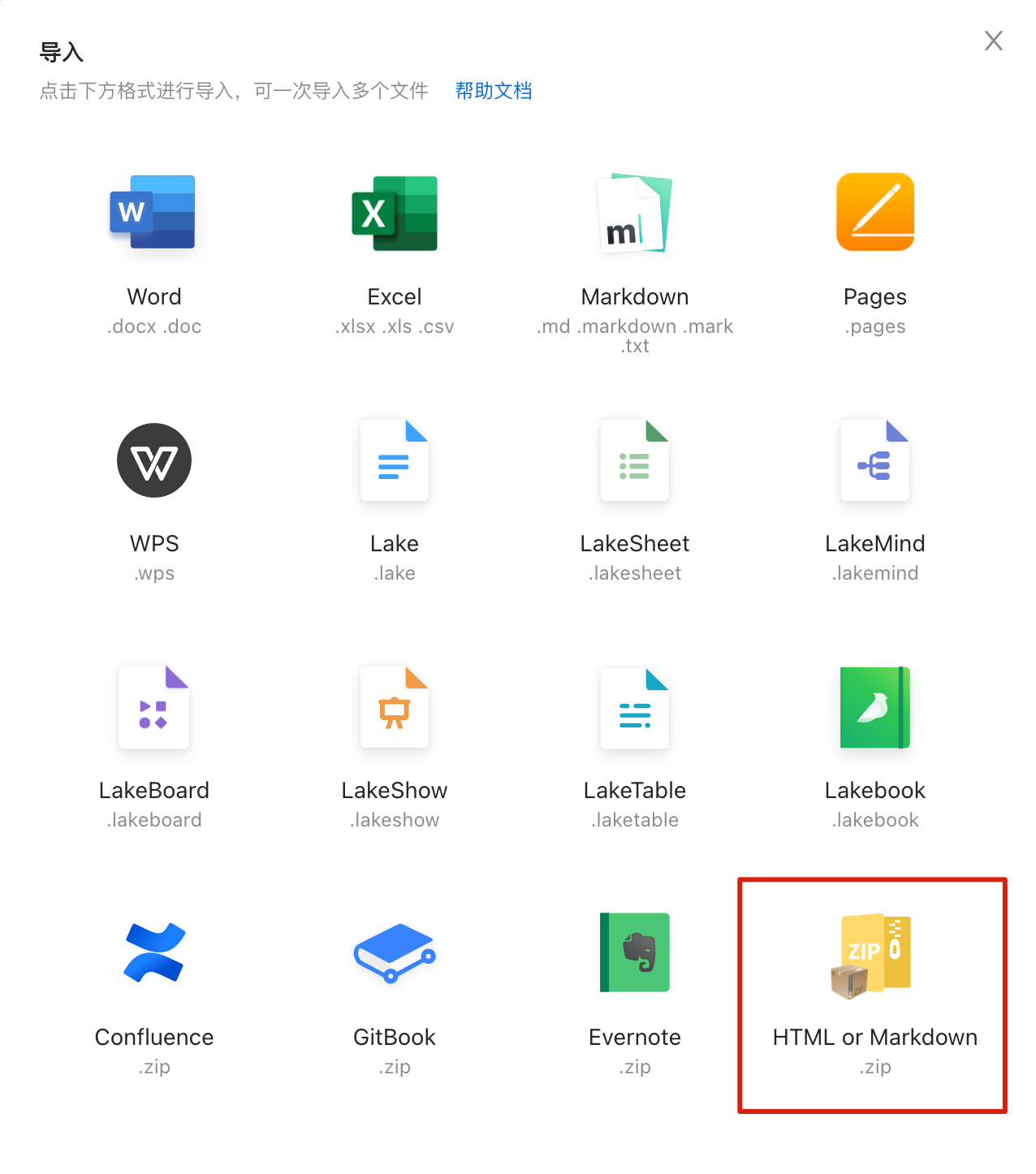Select the Lake document icon
Image resolution: width=1036 pixels, height=1174 pixels.
[x=395, y=460]
